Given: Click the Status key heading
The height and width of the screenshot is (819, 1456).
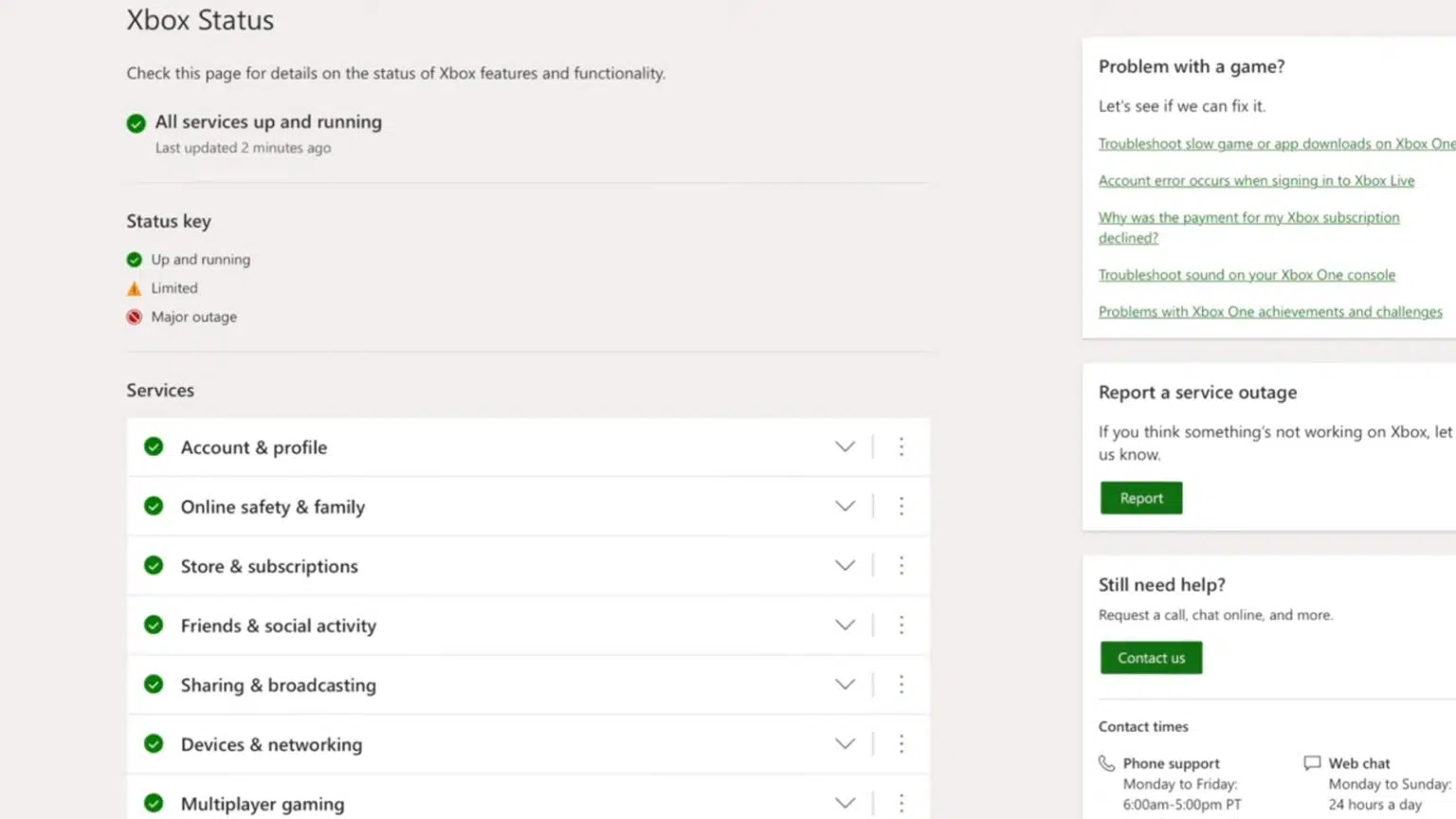Looking at the screenshot, I should coord(169,221).
